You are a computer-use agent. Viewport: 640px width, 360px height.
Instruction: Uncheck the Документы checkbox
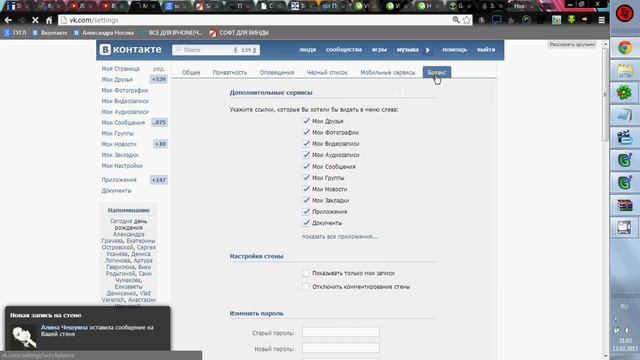coord(306,223)
